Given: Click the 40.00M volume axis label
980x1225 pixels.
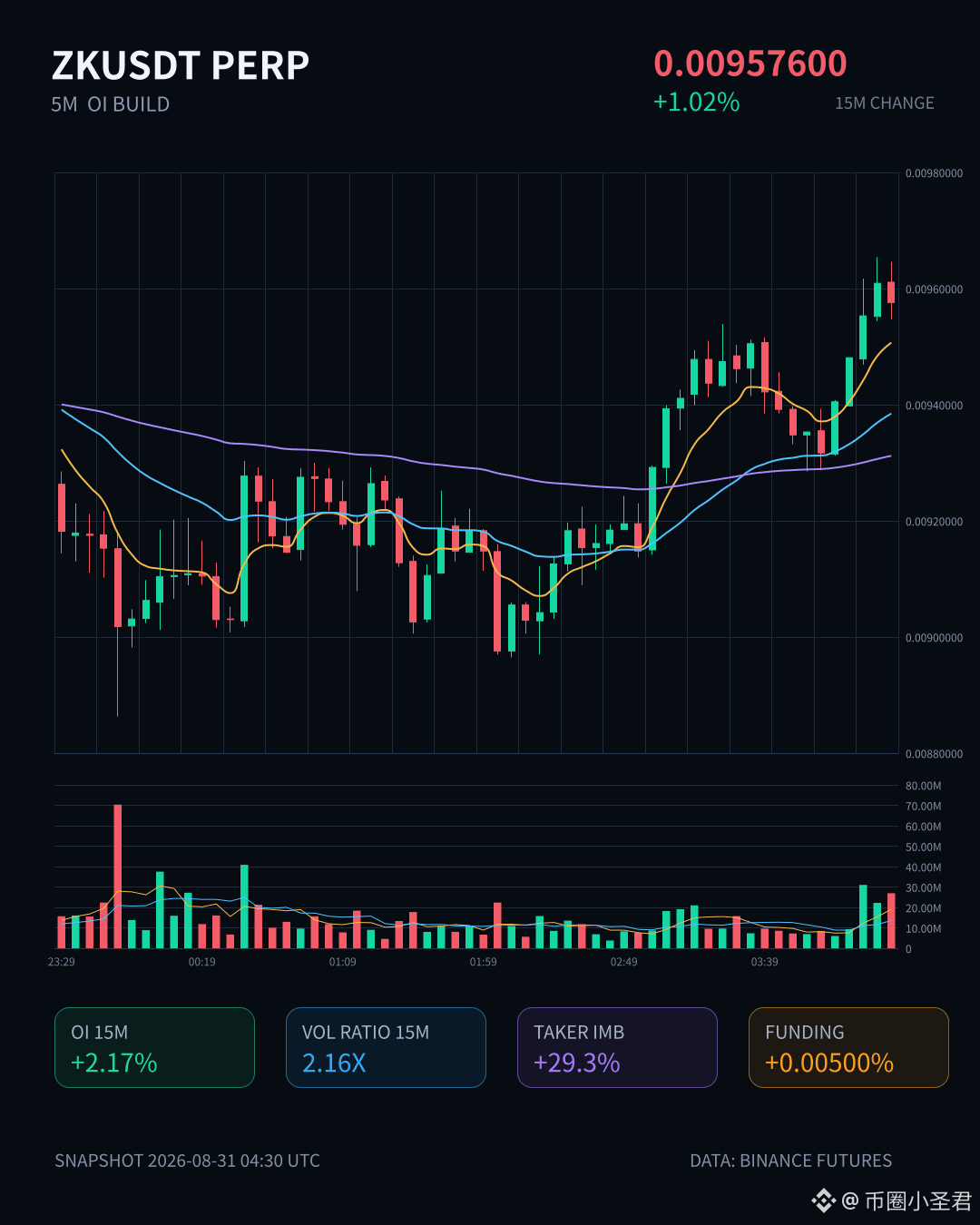Looking at the screenshot, I should [x=923, y=867].
